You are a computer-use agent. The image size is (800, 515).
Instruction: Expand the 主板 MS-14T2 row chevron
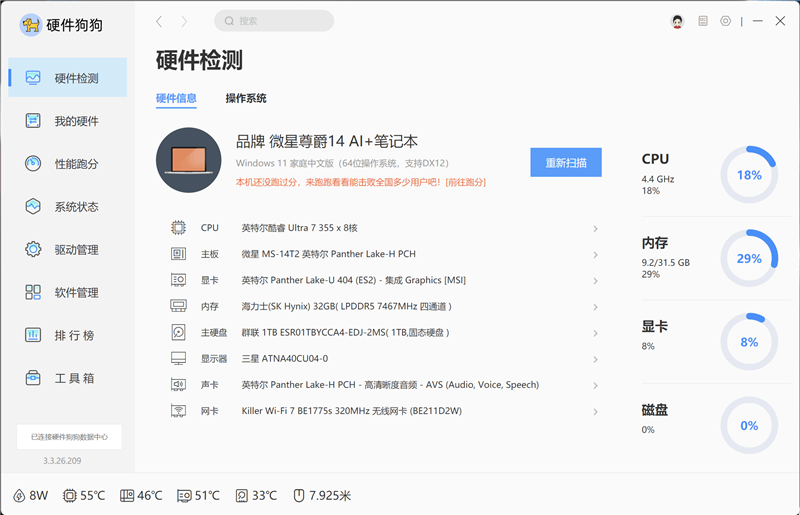click(595, 254)
